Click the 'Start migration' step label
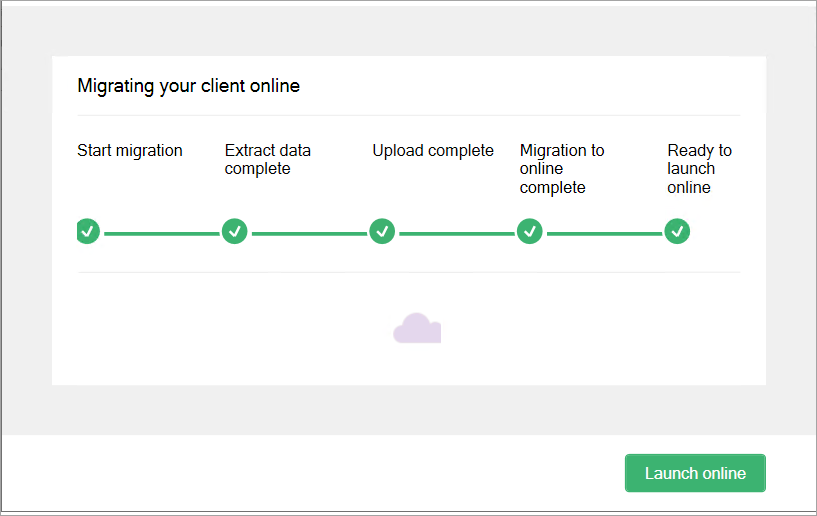 point(130,151)
